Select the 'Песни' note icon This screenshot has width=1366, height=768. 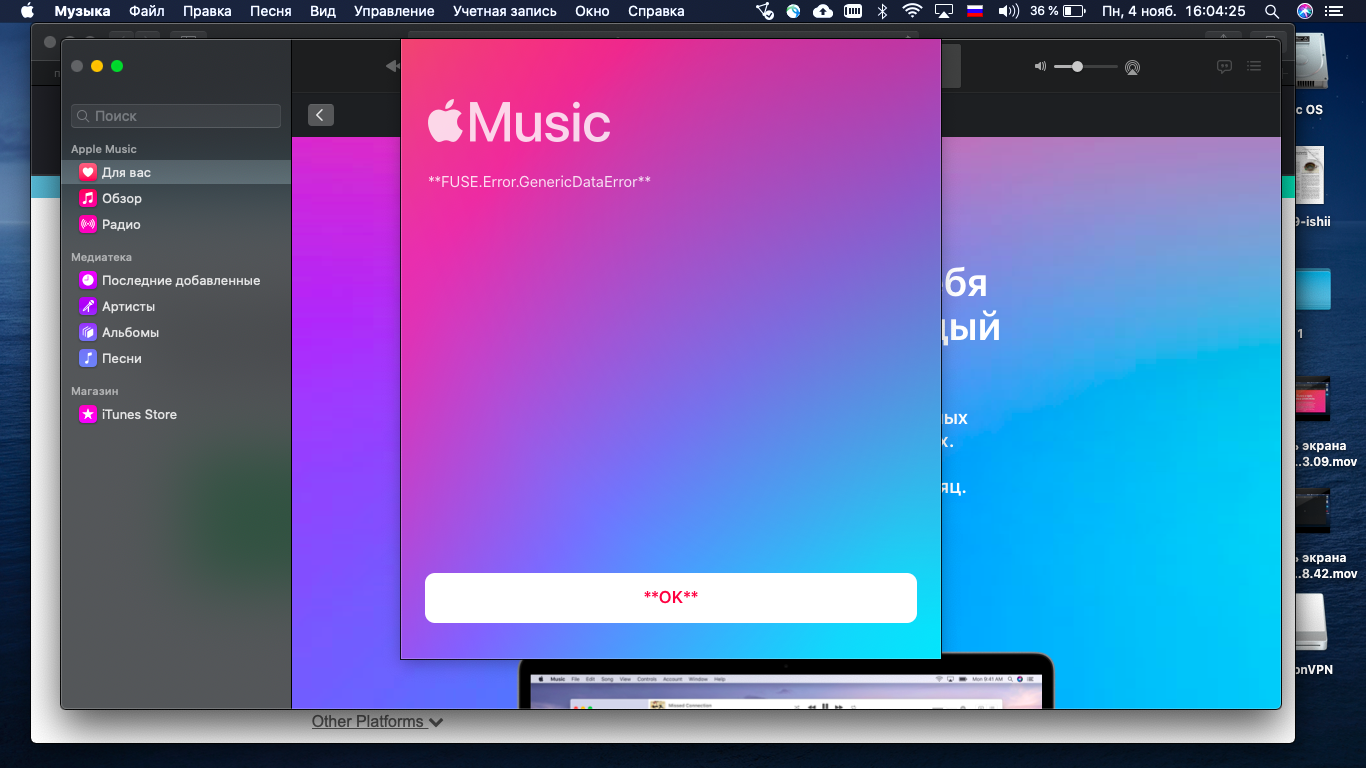click(x=88, y=358)
